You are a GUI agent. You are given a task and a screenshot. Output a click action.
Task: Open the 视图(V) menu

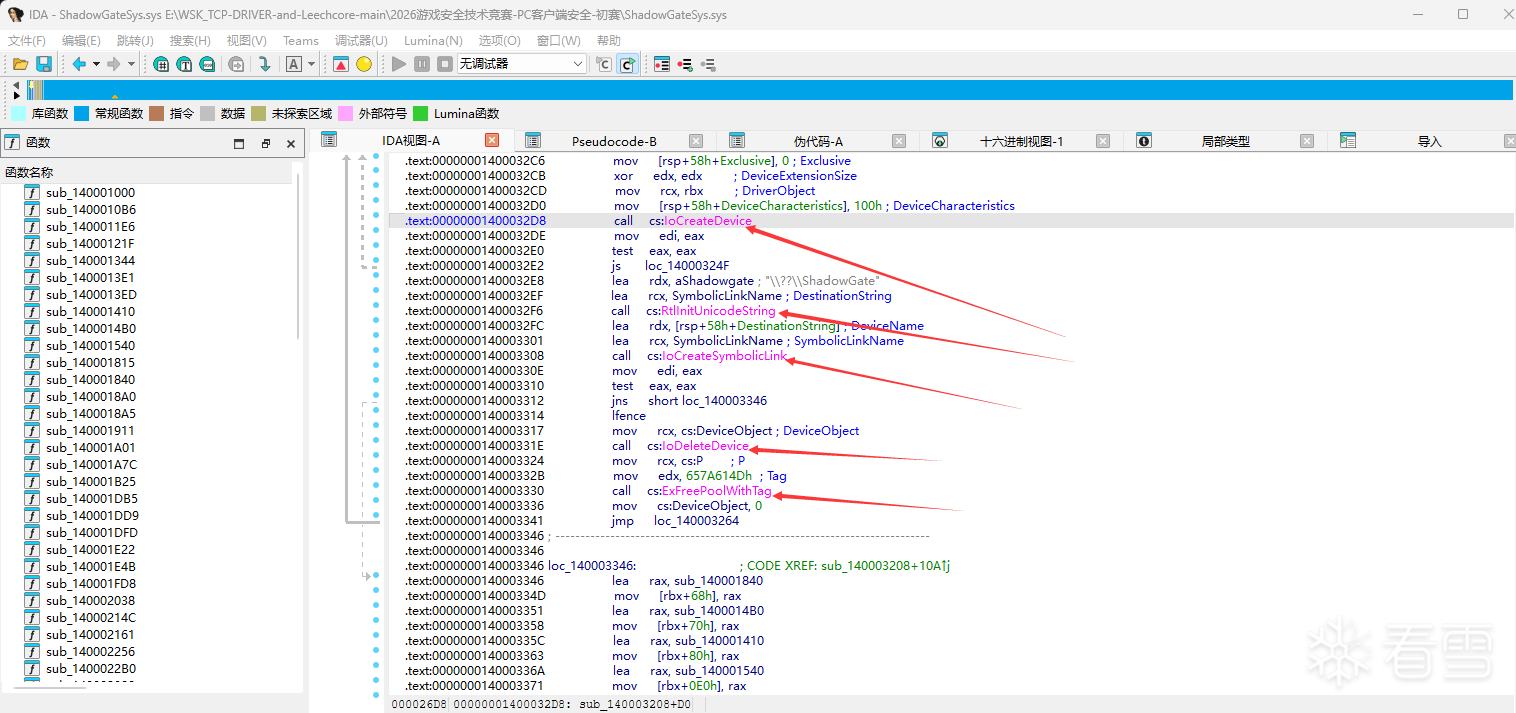[246, 41]
